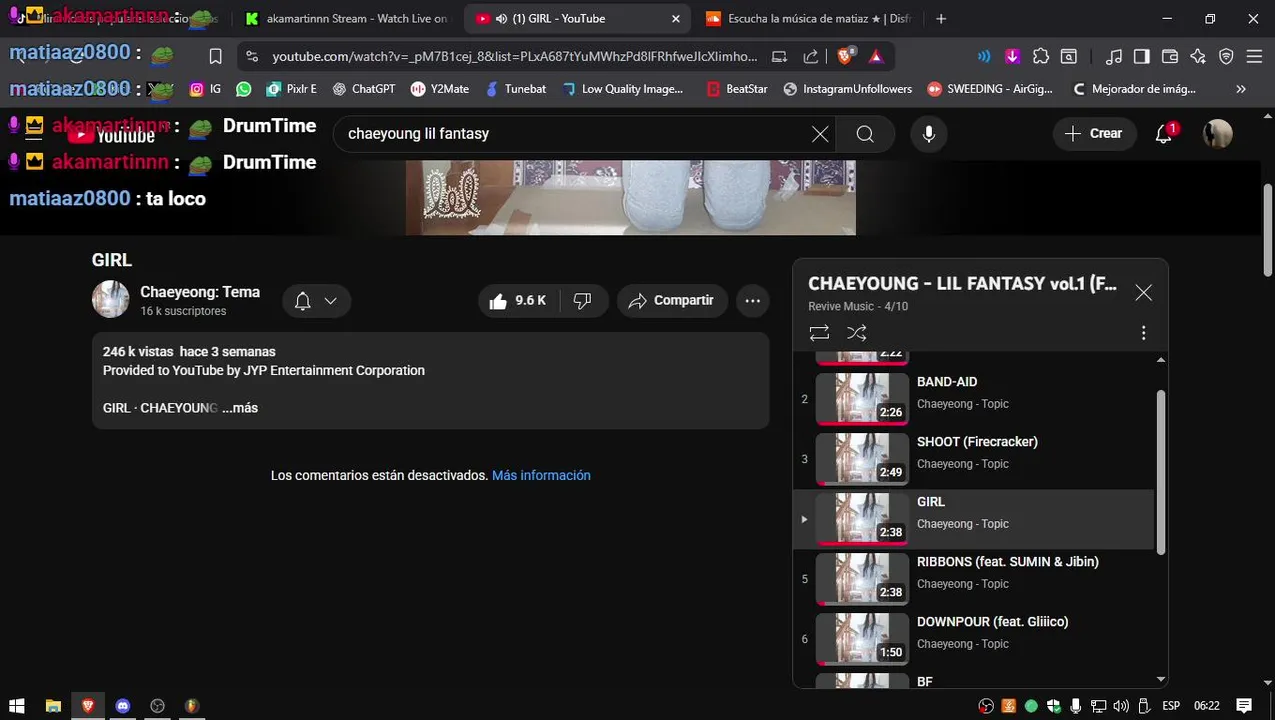Viewport: 1275px width, 720px height.
Task: Open the YouTube account avatar menu
Action: [1217, 134]
